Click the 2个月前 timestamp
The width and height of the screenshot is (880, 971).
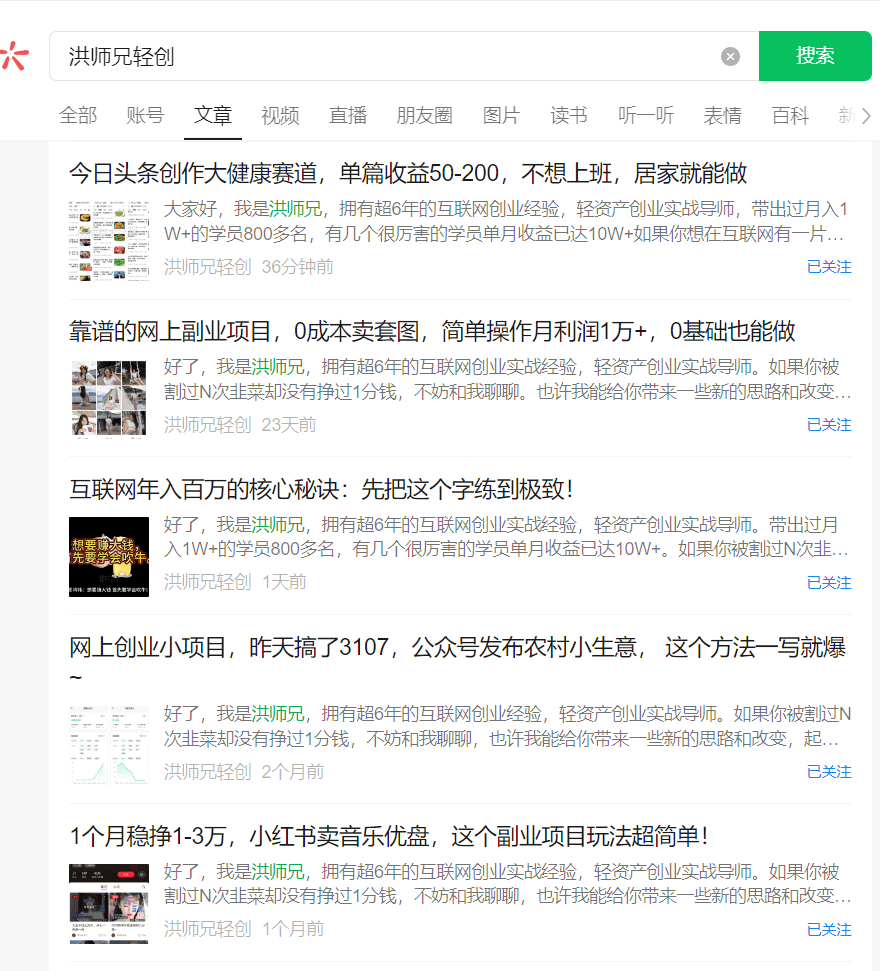point(293,772)
